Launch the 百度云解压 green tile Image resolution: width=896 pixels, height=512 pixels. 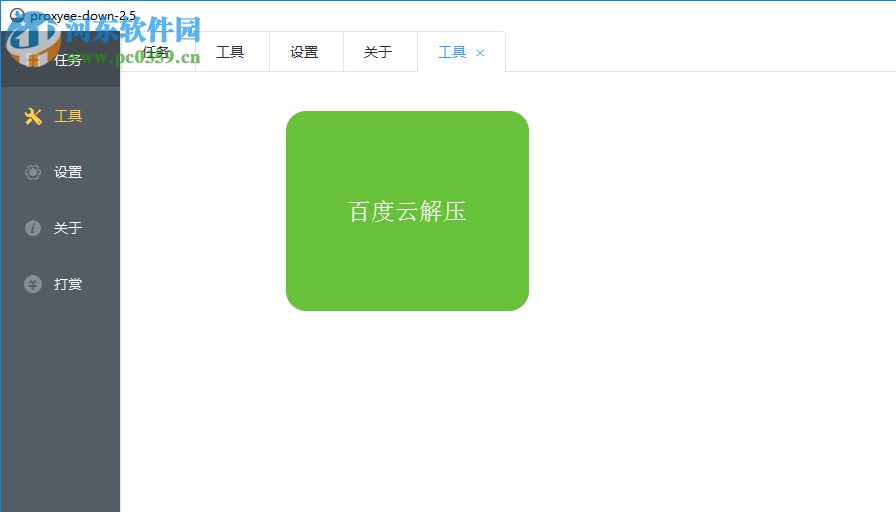(x=407, y=211)
